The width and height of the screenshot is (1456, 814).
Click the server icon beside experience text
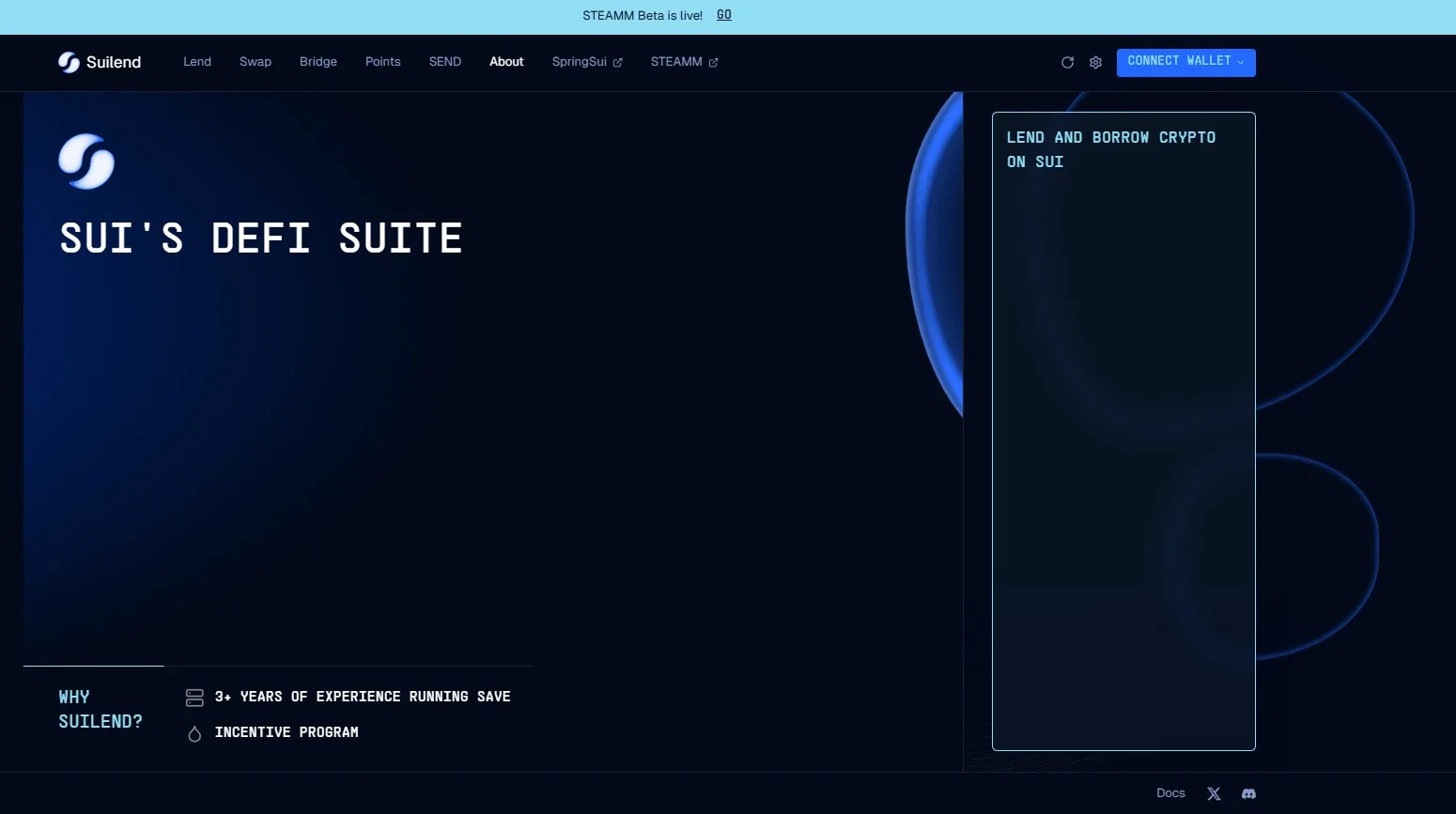pos(194,698)
